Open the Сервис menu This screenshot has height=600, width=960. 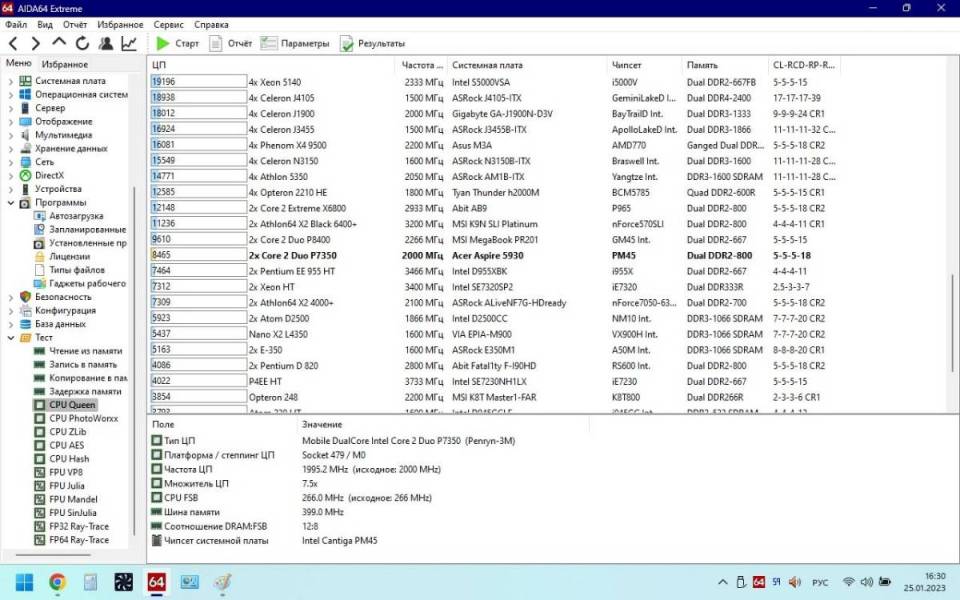point(168,23)
